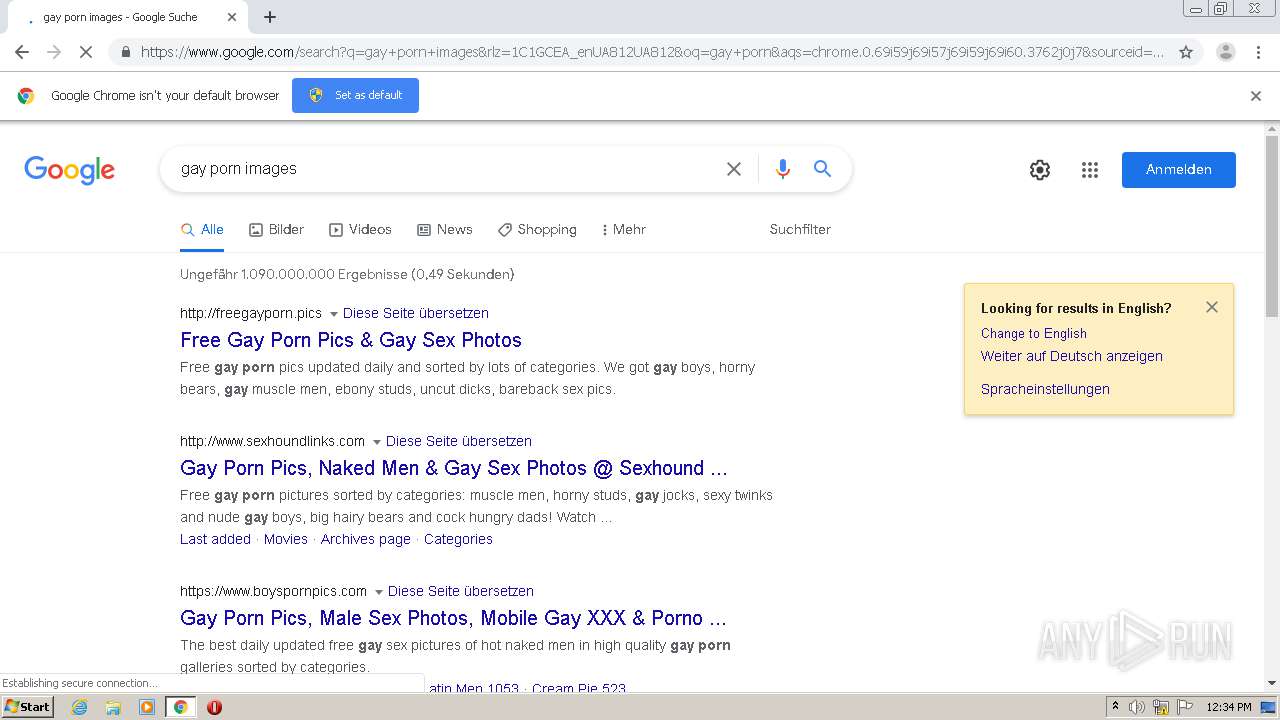Screen dimensions: 1280x720
Task: Switch to the Videos tab
Action: coord(360,229)
